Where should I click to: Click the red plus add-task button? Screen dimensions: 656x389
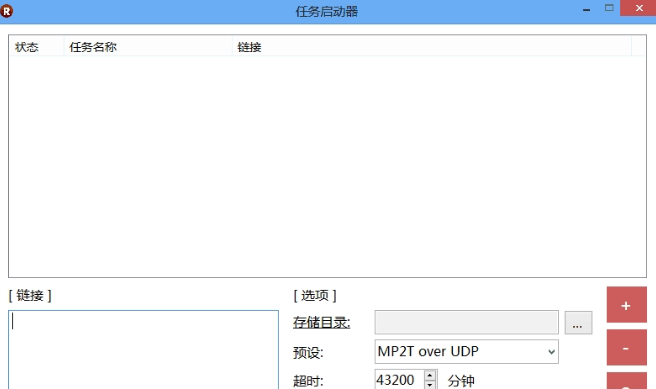pyautogui.click(x=626, y=305)
